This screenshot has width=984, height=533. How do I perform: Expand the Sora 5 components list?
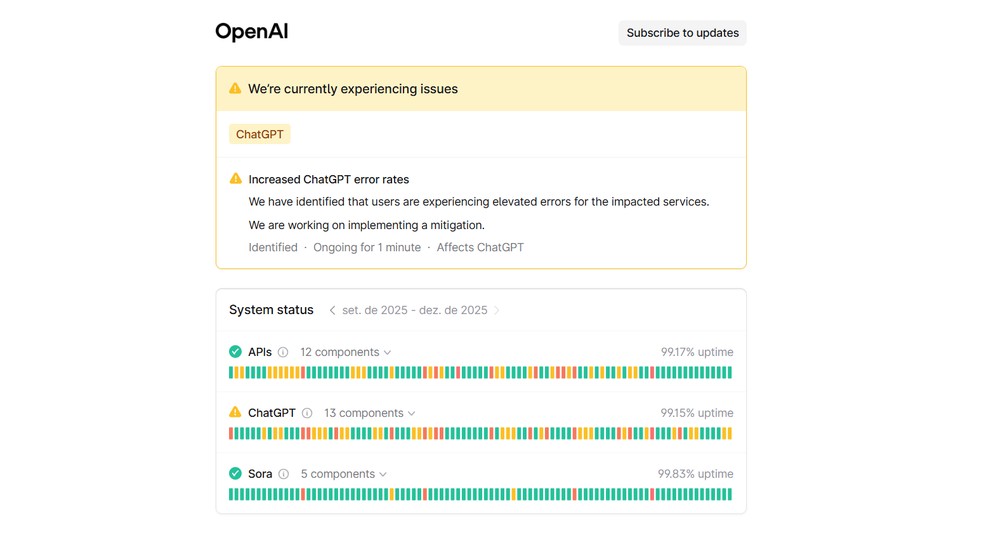344,474
